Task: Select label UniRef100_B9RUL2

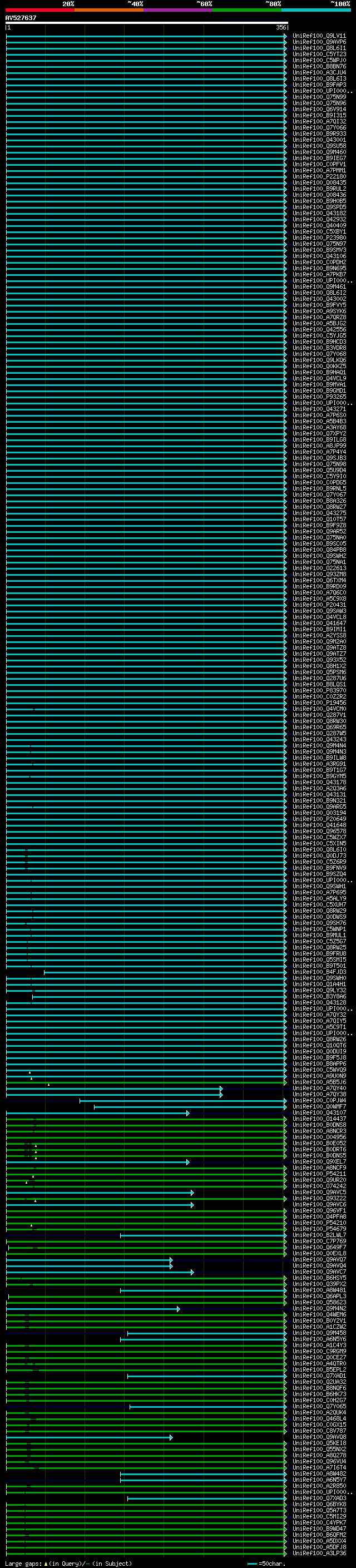Action: pos(319,189)
